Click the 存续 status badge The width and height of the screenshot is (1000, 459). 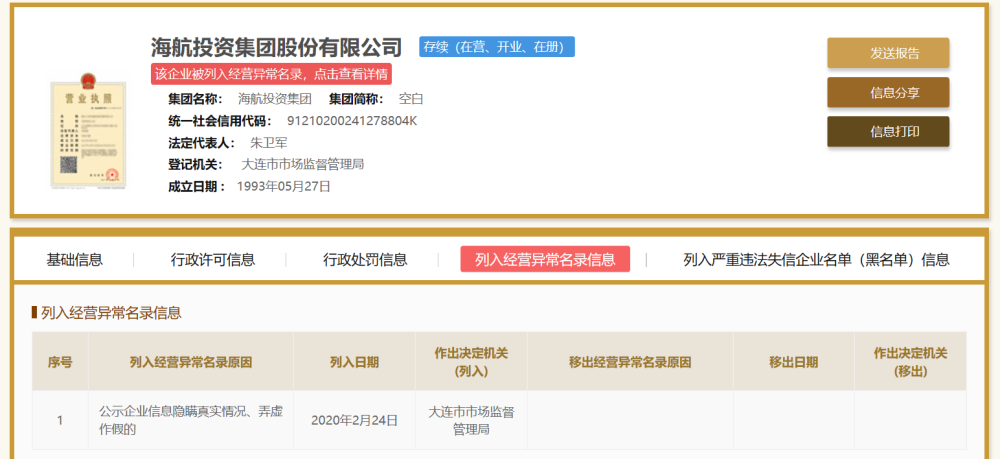pos(497,47)
